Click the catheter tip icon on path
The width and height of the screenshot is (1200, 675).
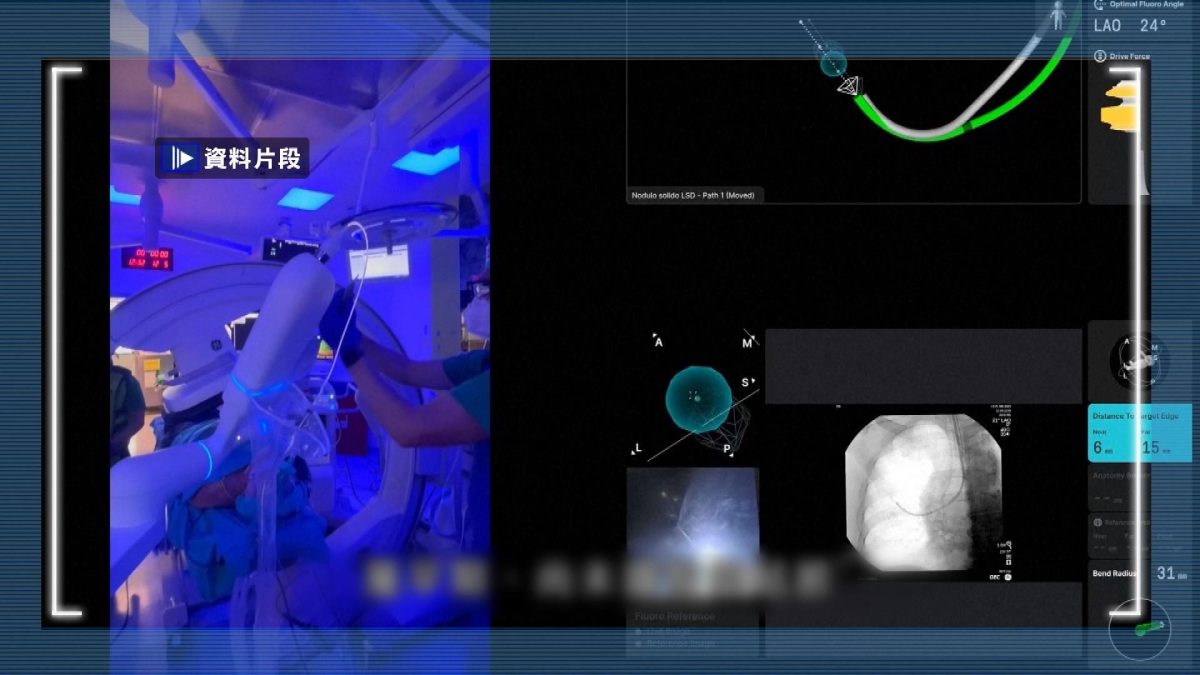[849, 87]
